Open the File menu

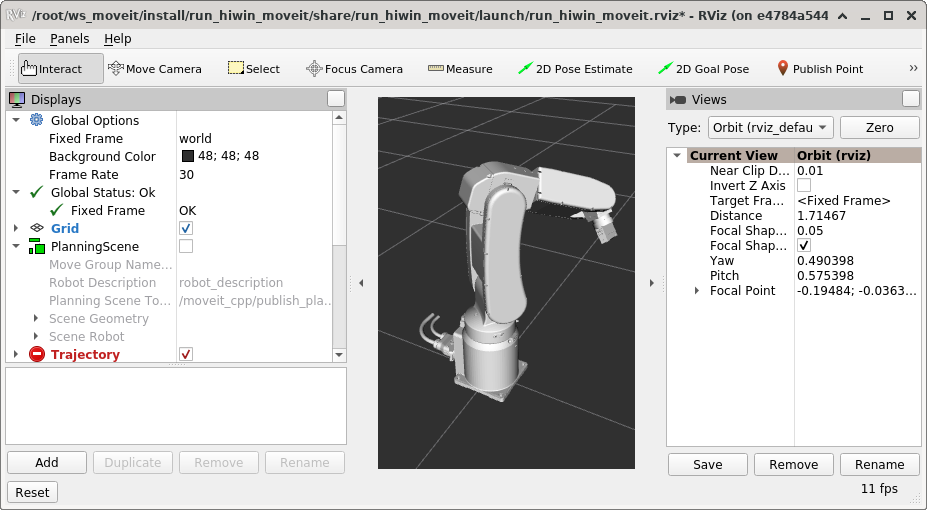coord(25,38)
